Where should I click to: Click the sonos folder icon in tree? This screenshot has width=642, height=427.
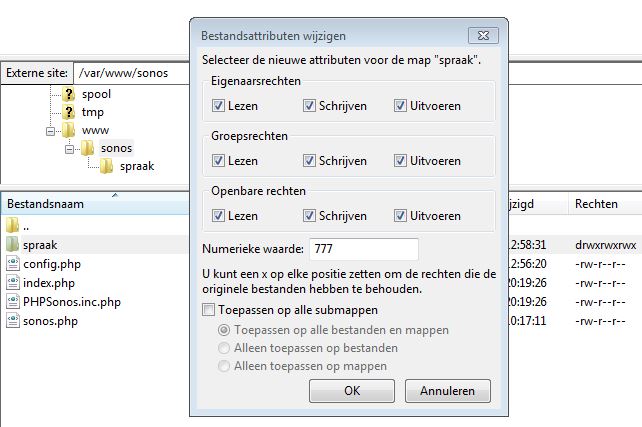point(87,148)
